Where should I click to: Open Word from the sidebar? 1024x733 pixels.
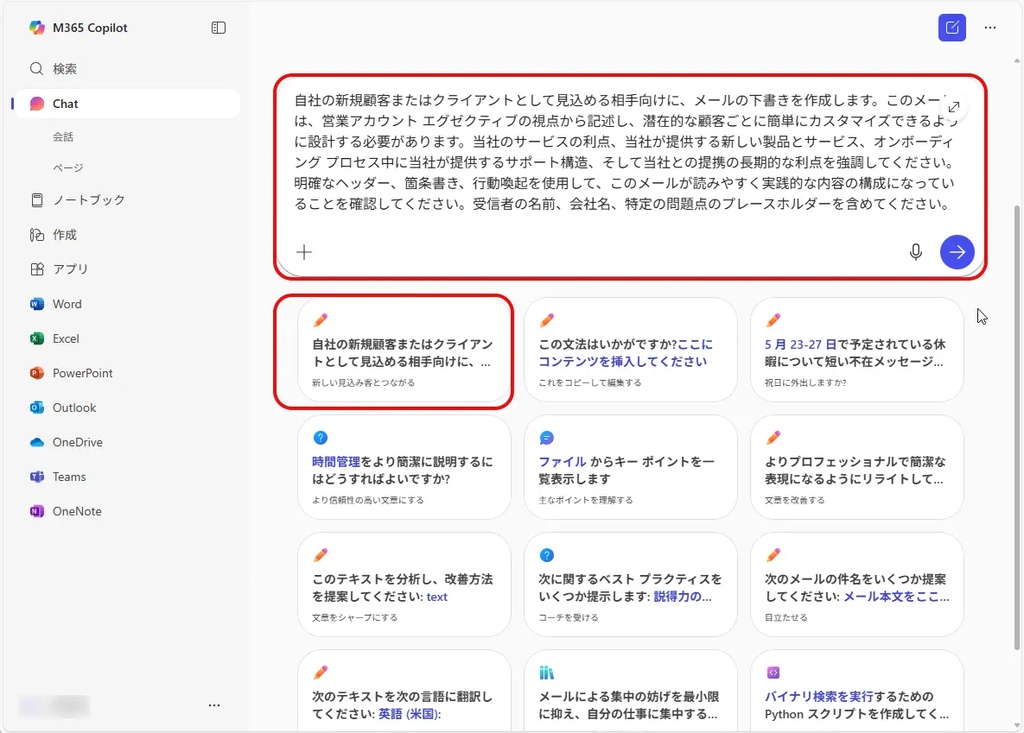tap(67, 304)
